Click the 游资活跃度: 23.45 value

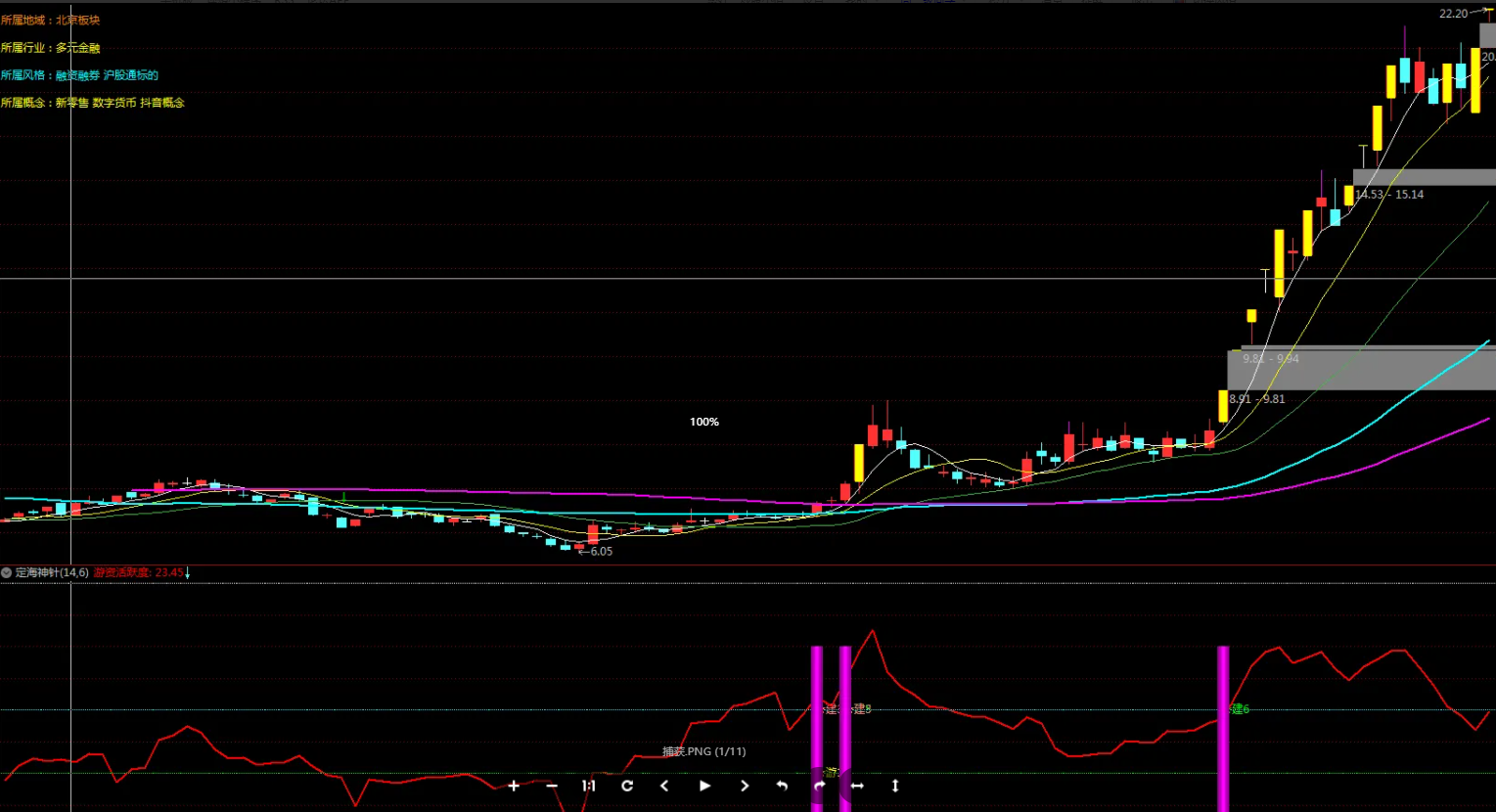pos(139,572)
